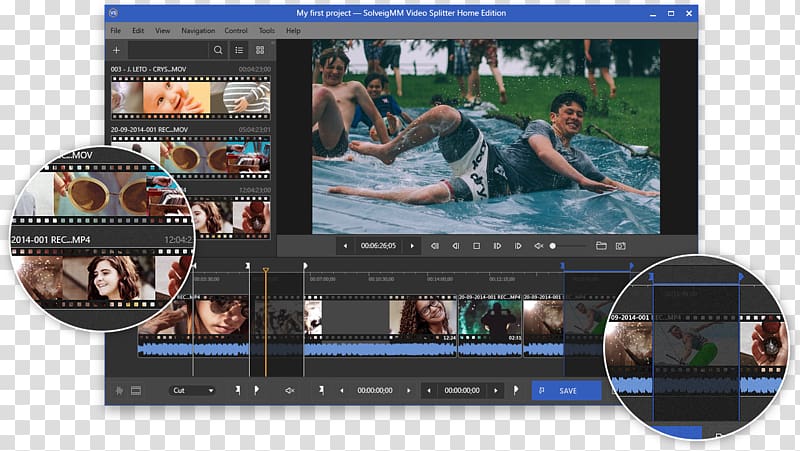Open the Navigation menu

198,31
